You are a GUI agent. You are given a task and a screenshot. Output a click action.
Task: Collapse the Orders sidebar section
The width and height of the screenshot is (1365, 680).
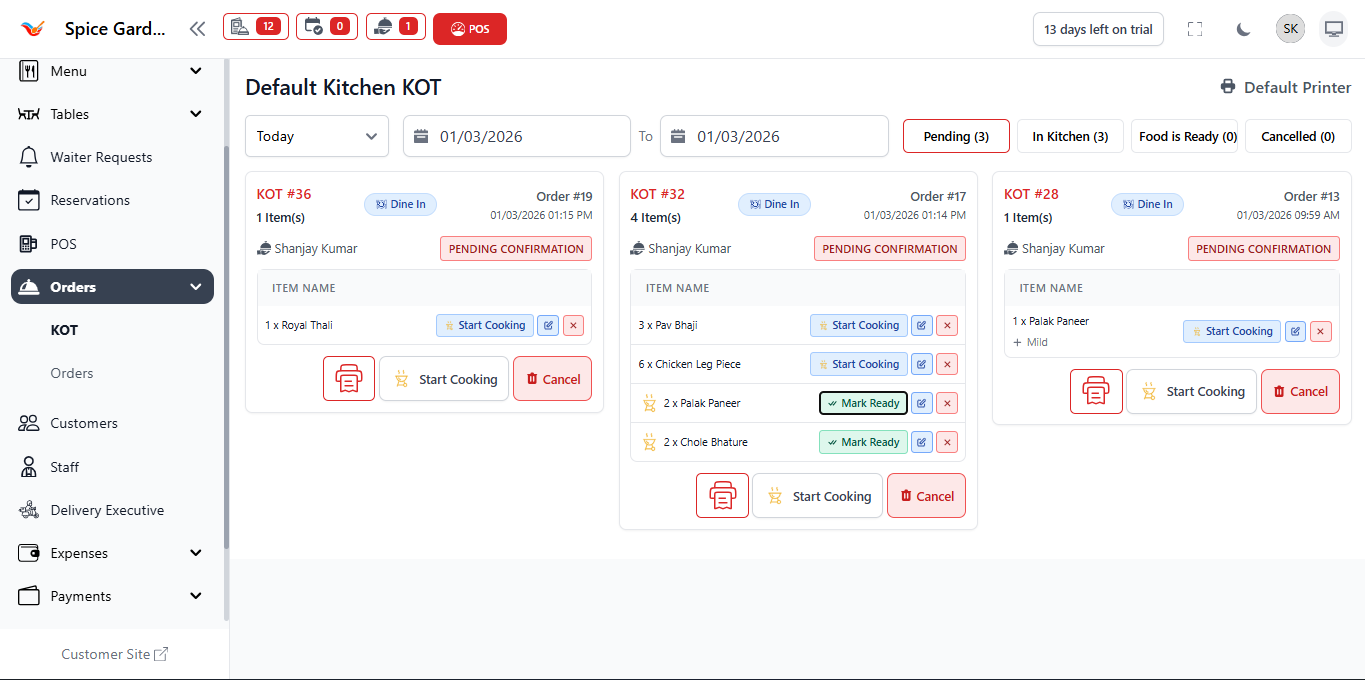[111, 286]
